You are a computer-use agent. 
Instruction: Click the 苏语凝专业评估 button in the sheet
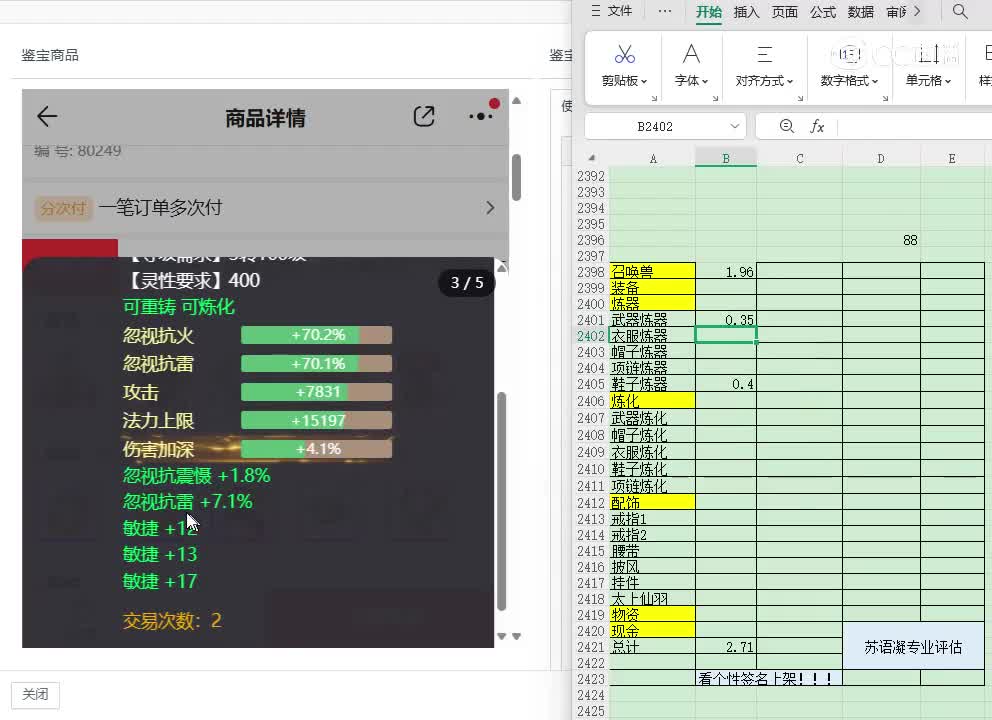[913, 647]
